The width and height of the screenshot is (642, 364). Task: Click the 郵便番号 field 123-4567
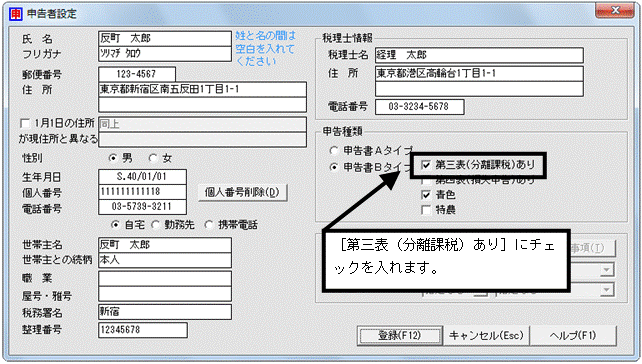137,74
